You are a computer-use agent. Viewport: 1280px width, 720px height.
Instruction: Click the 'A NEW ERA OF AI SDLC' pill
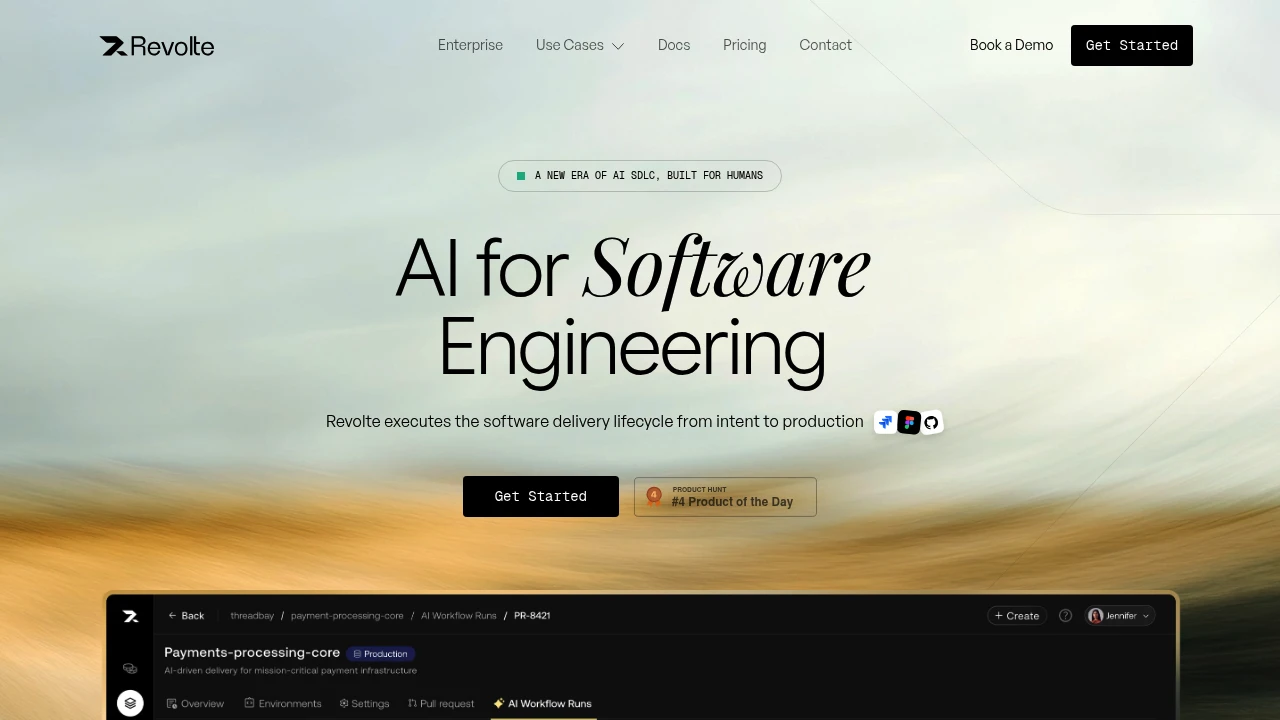(x=640, y=176)
